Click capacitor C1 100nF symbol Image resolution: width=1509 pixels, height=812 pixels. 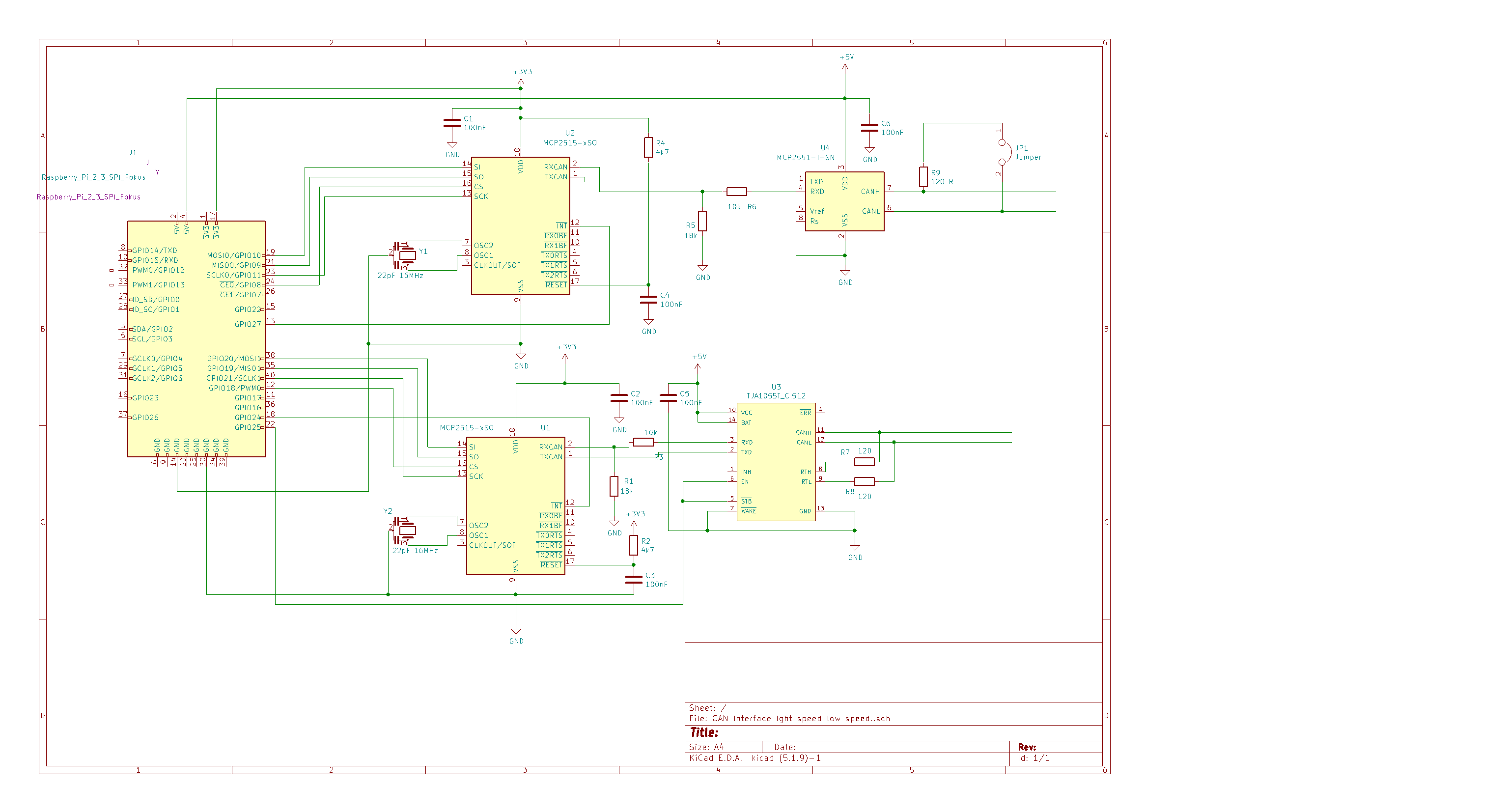451,122
